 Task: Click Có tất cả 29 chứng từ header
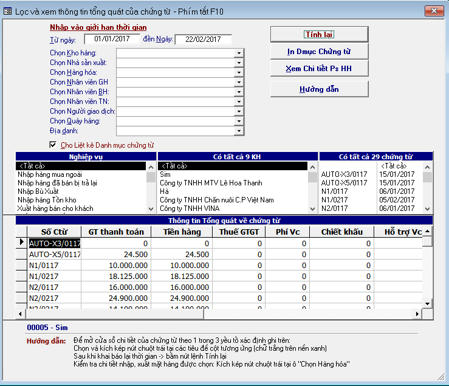(x=376, y=157)
